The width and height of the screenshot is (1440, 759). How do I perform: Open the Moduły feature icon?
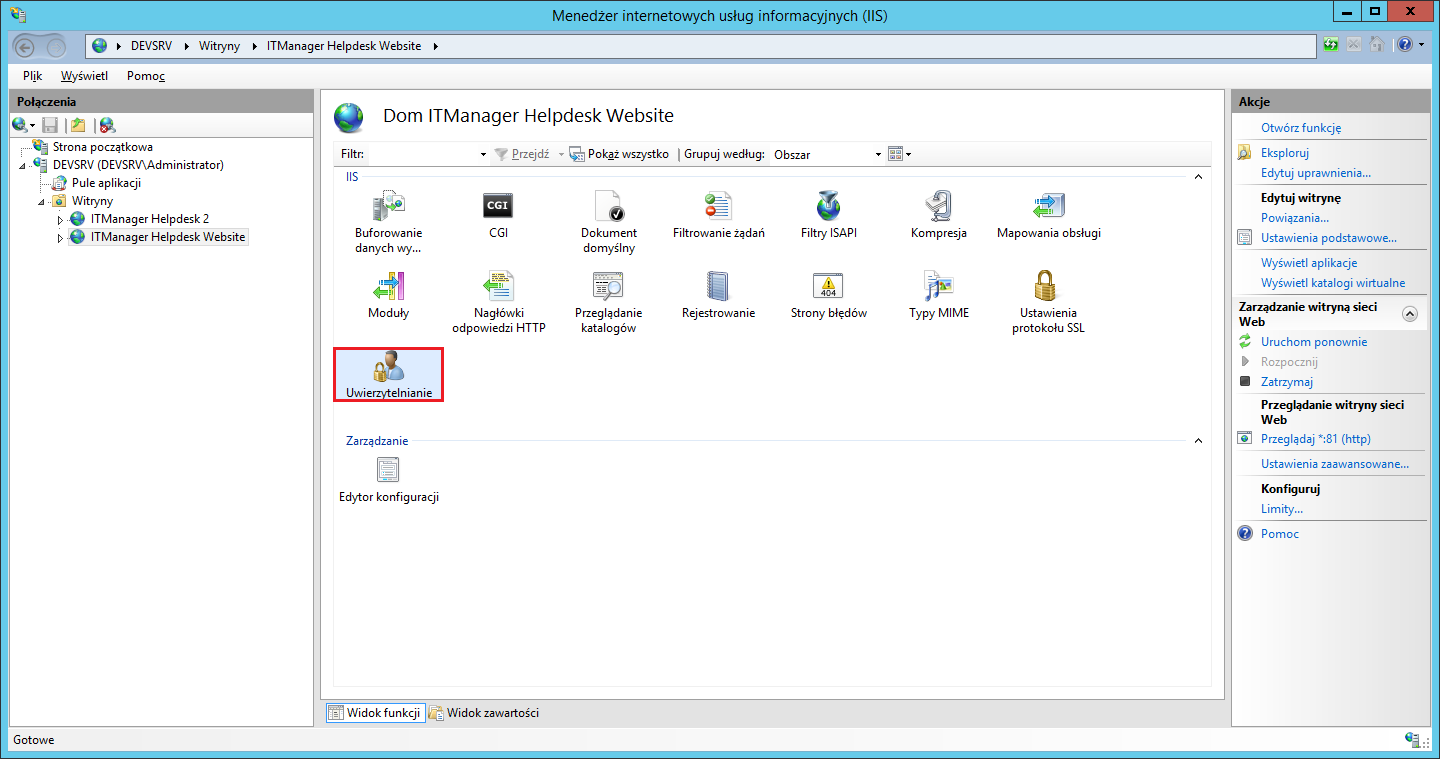pyautogui.click(x=388, y=295)
